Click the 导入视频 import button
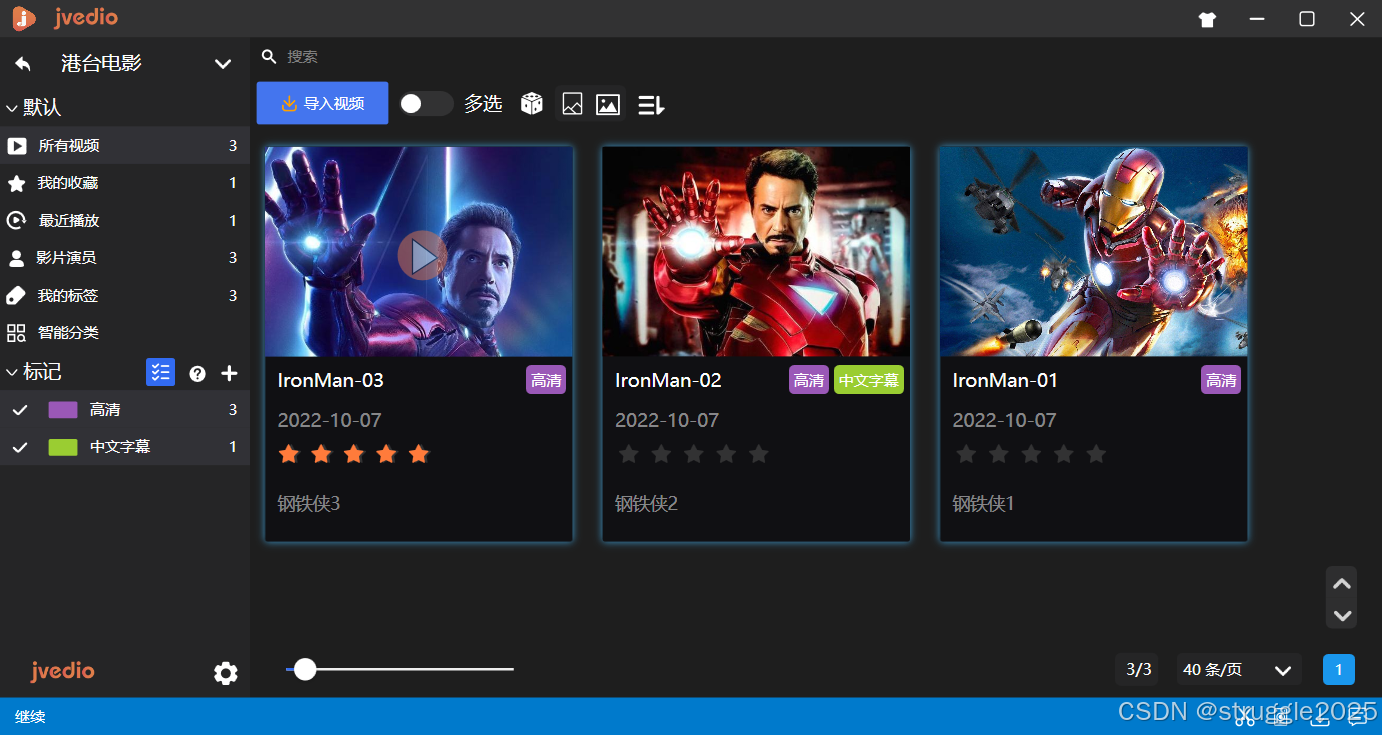The image size is (1382, 735). pos(322,103)
